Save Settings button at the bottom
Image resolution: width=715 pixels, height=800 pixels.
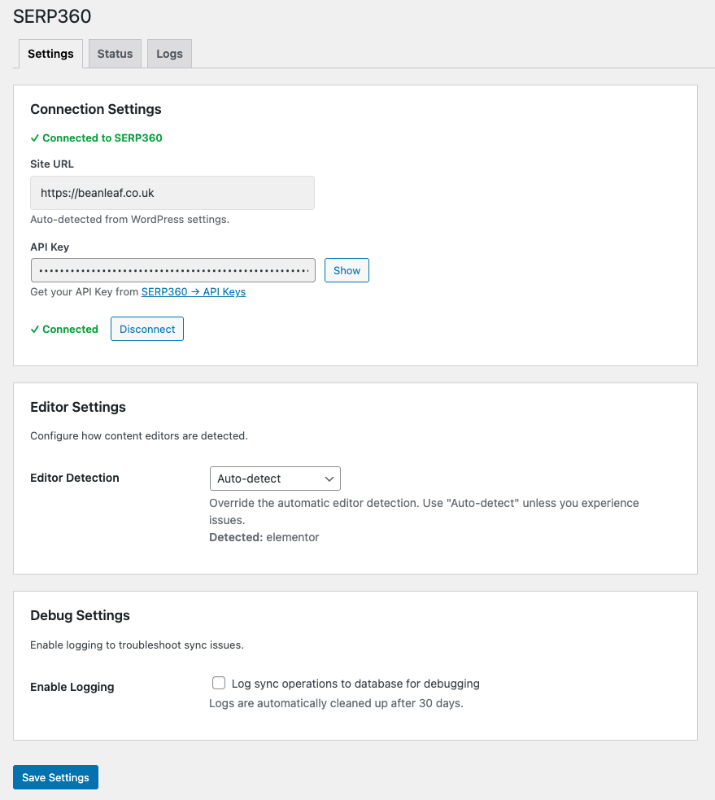pos(56,777)
